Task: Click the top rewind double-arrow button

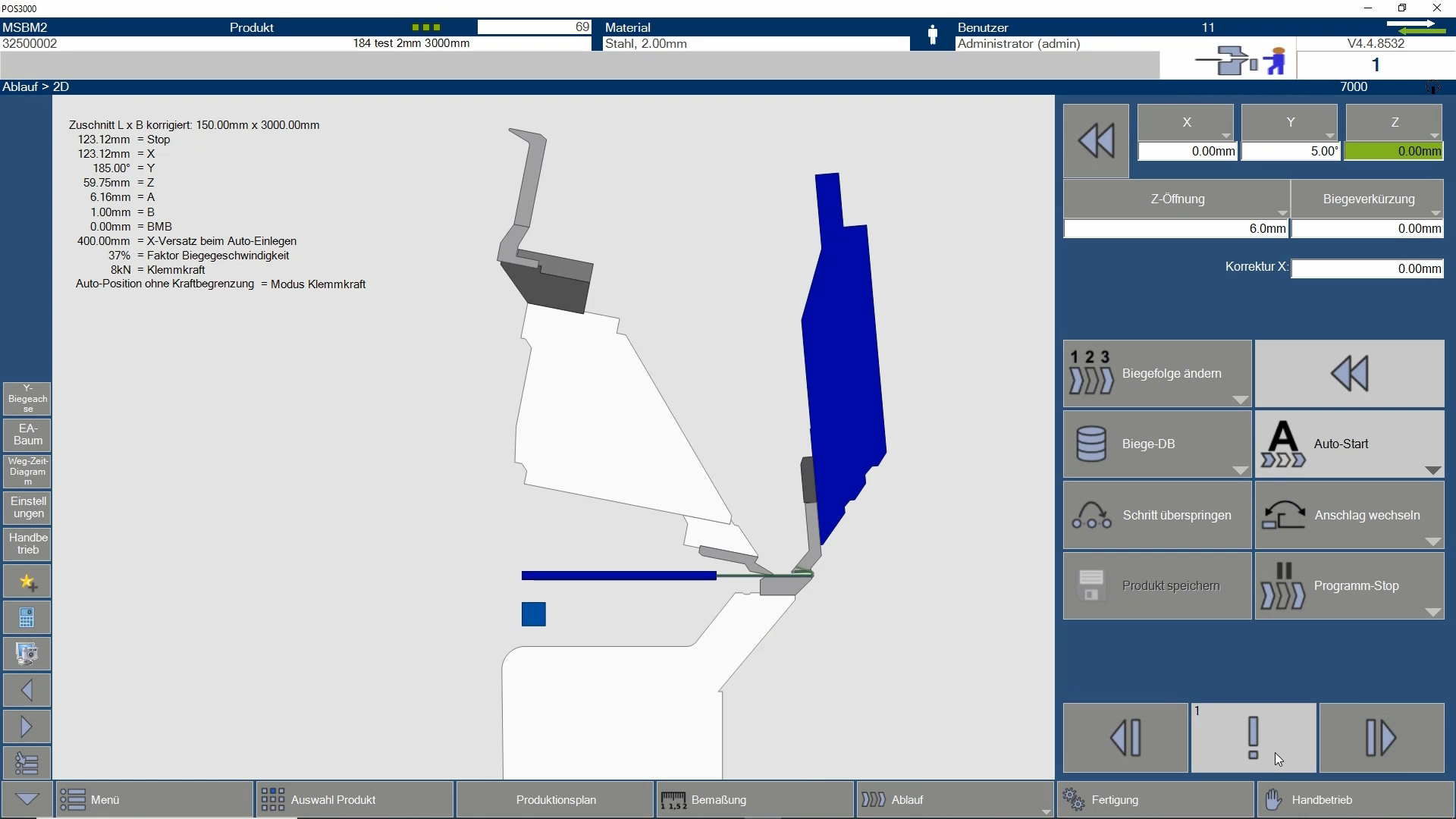Action: tap(1096, 142)
